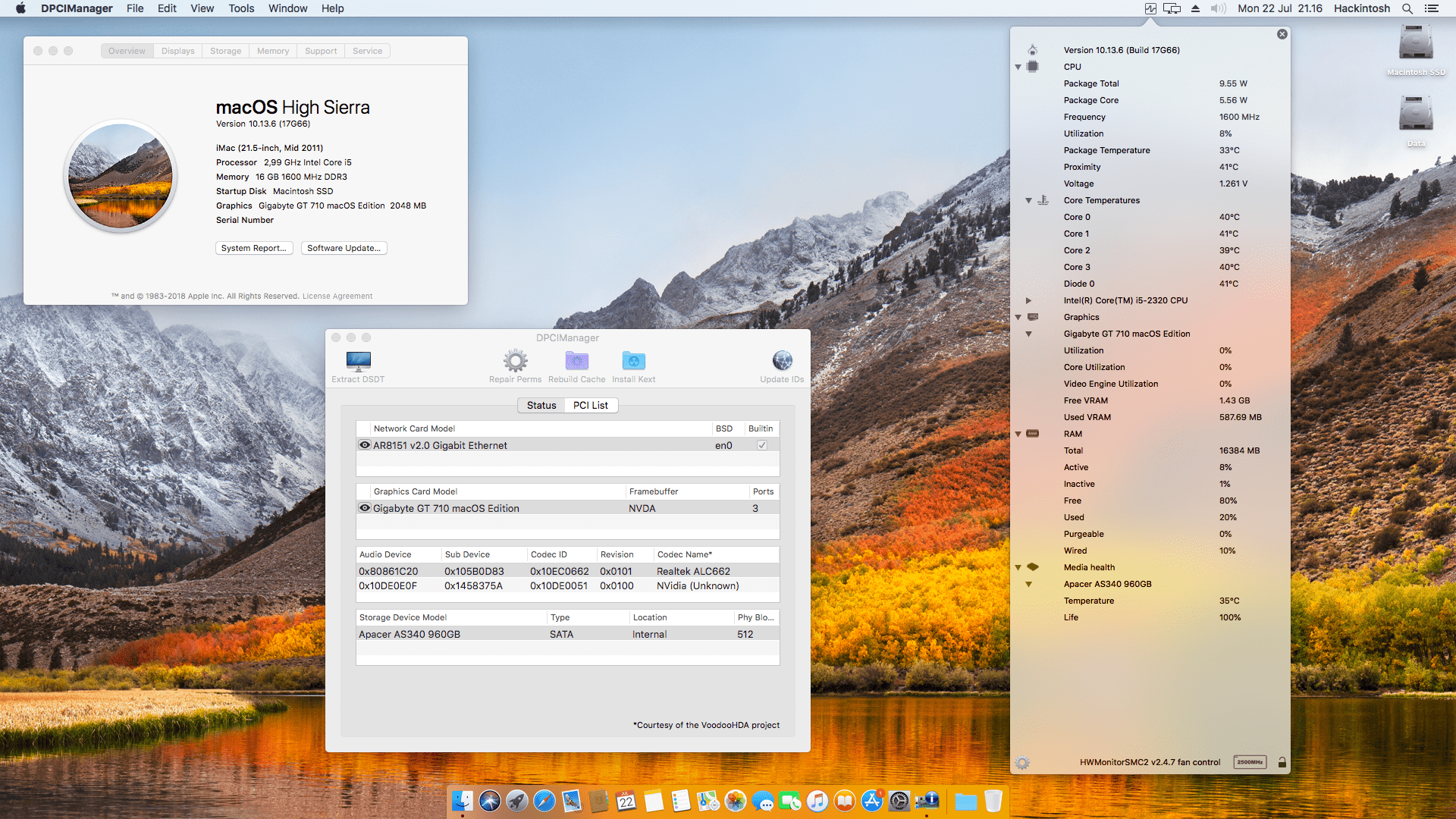Screen dimensions: 1456x819
Task: Toggle the Builtin checkbox for en0 Ethernet
Action: [762, 445]
